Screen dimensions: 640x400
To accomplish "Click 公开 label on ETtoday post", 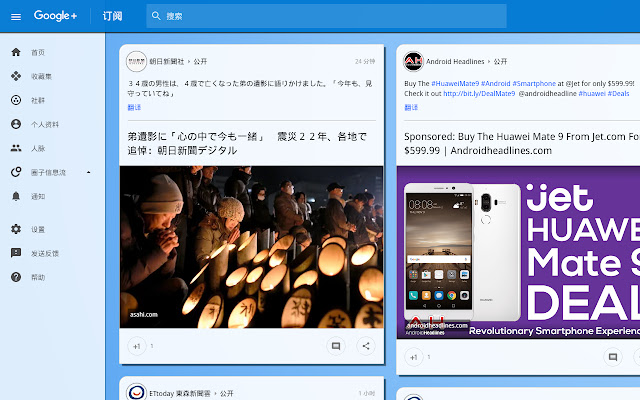I will pyautogui.click(x=227, y=394).
